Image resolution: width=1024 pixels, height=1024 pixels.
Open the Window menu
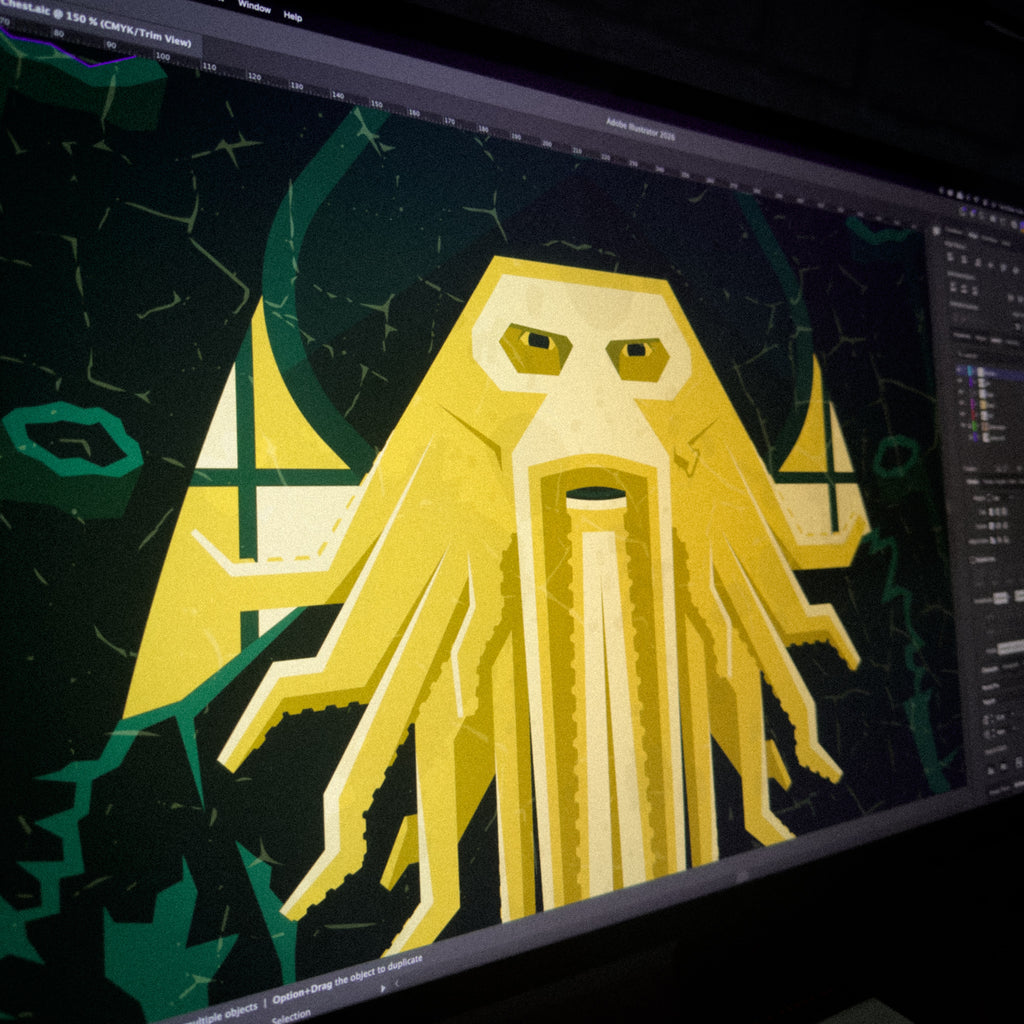(x=254, y=7)
